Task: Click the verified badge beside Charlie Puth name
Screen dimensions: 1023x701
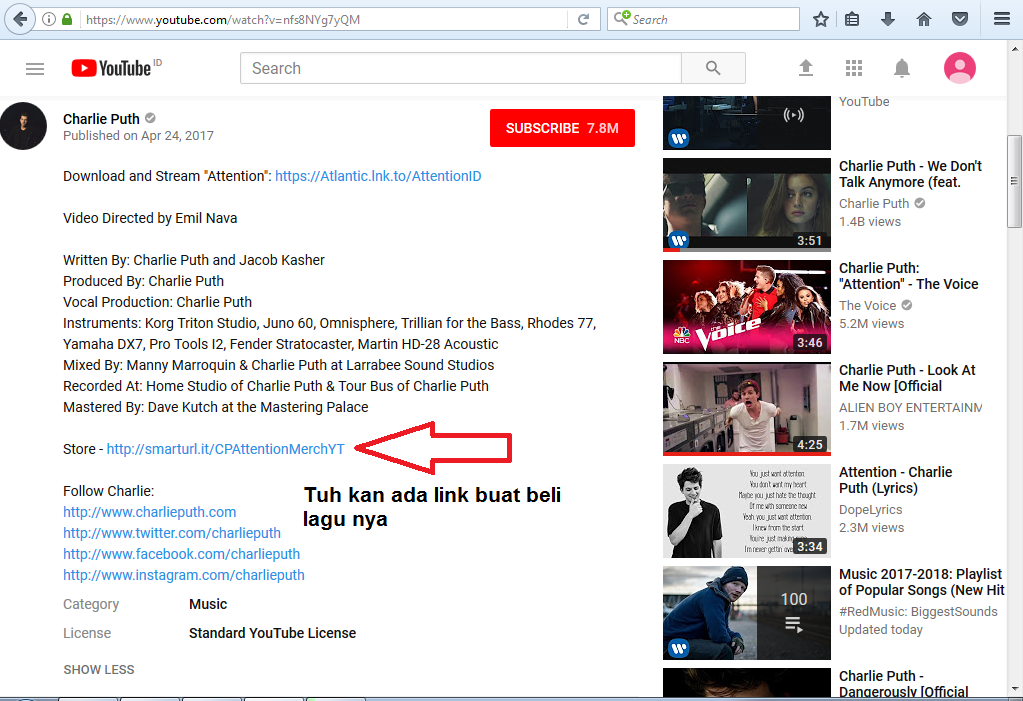Action: 150,118
